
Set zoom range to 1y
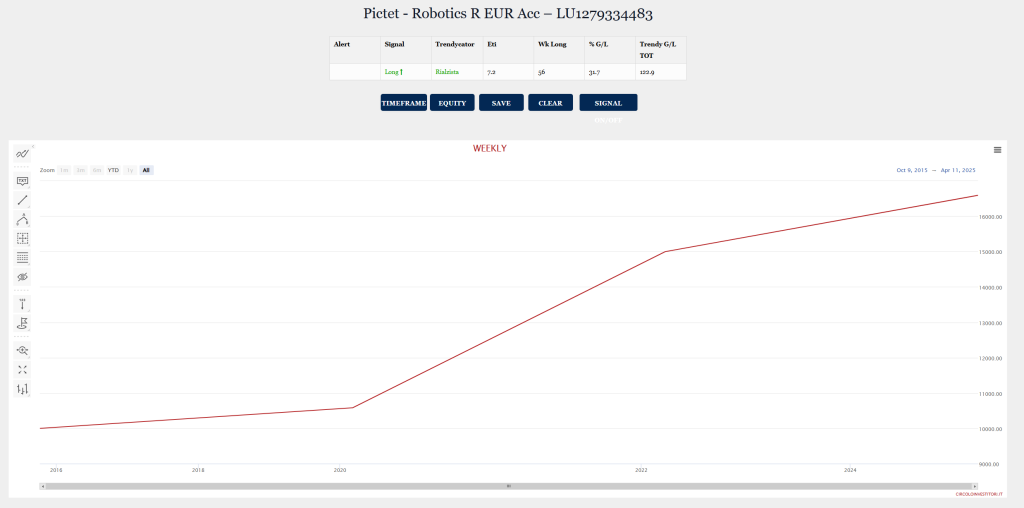(130, 170)
